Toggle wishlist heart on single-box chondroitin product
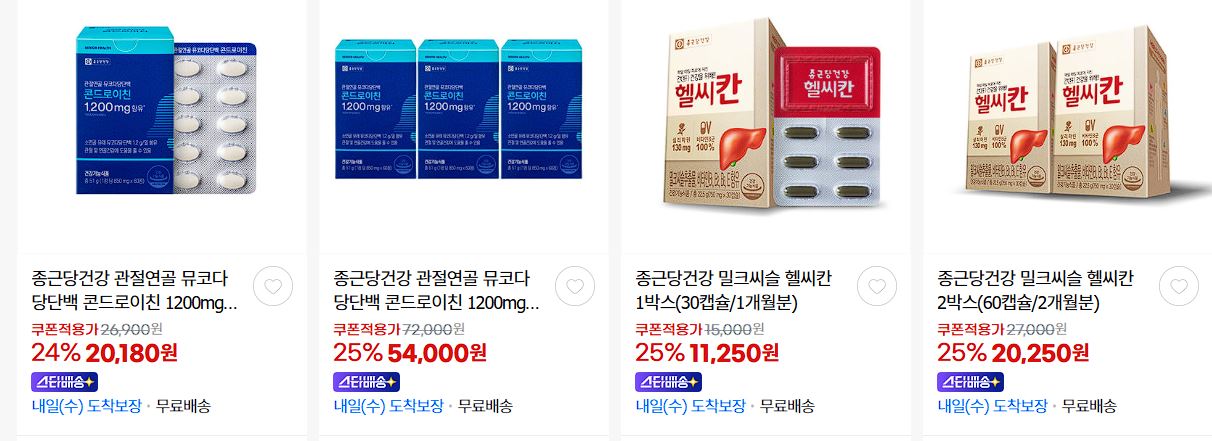This screenshot has width=1212, height=441. [x=272, y=287]
